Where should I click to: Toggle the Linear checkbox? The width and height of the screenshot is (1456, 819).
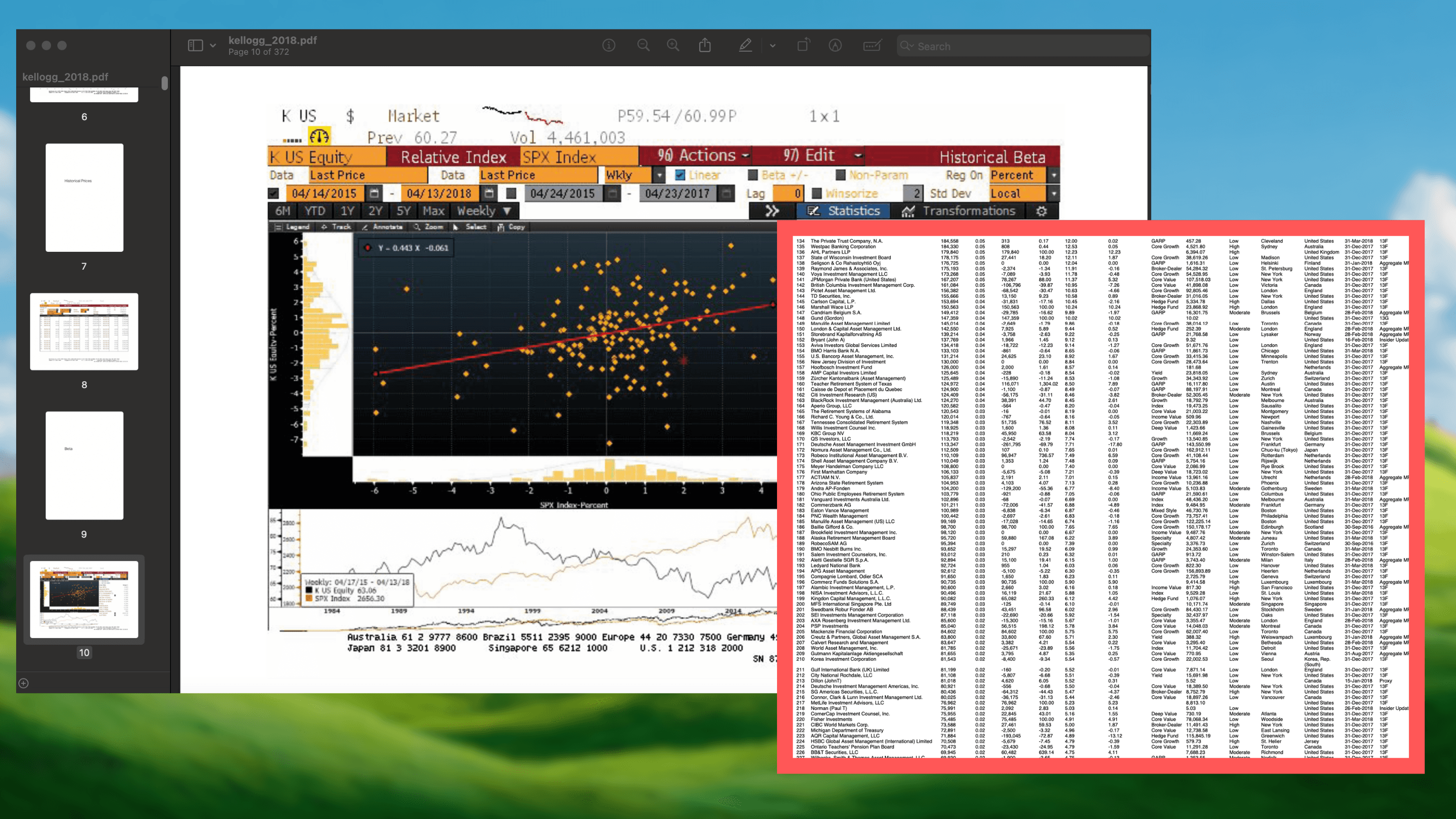coord(680,175)
